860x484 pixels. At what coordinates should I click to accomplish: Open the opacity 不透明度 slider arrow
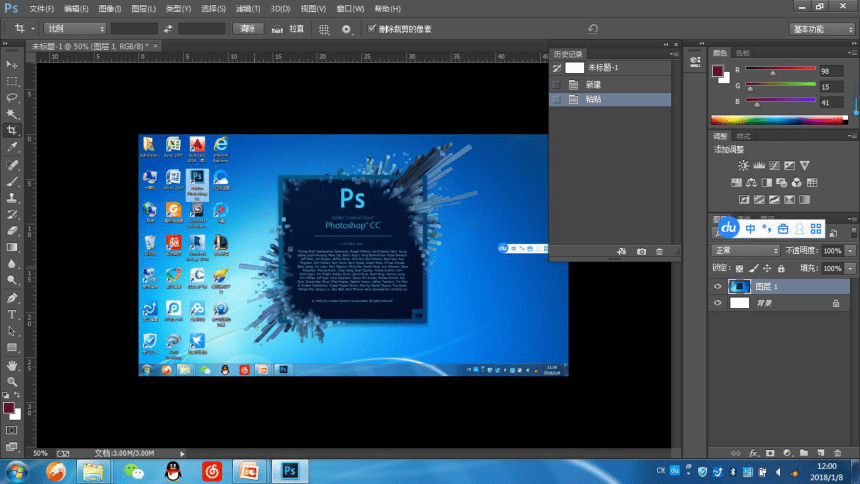(850, 251)
